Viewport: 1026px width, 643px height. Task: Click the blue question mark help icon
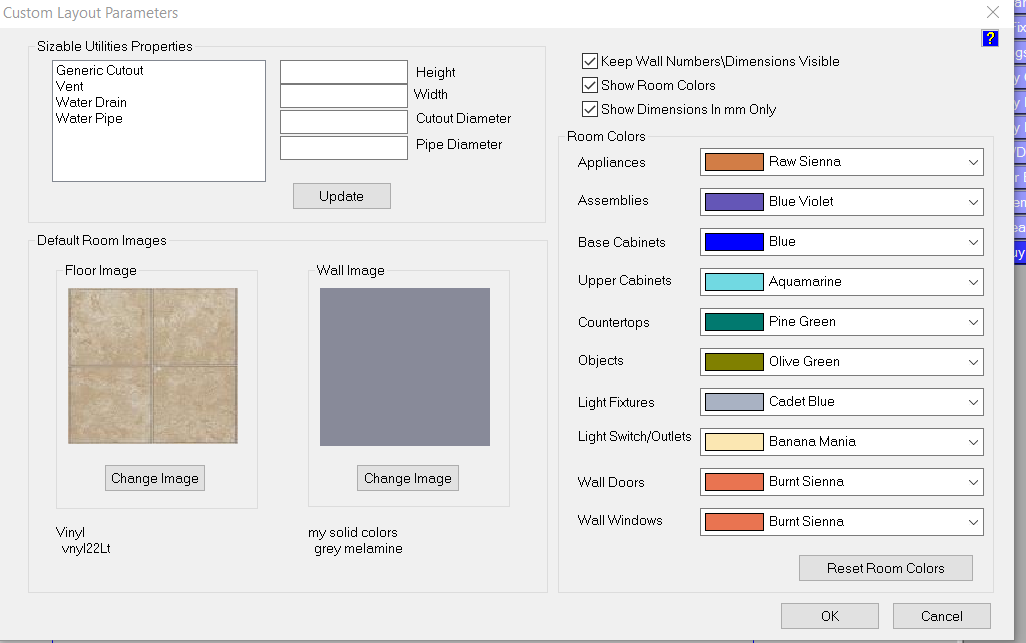(990, 39)
